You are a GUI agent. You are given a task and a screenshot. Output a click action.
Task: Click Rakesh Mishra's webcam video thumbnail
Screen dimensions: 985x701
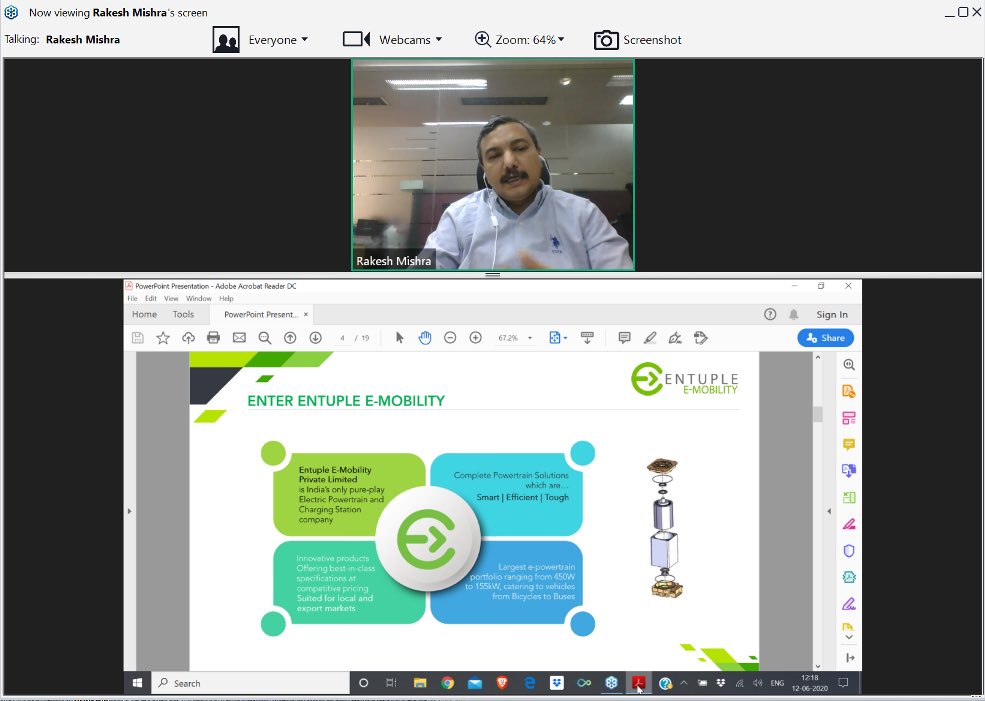pos(492,165)
